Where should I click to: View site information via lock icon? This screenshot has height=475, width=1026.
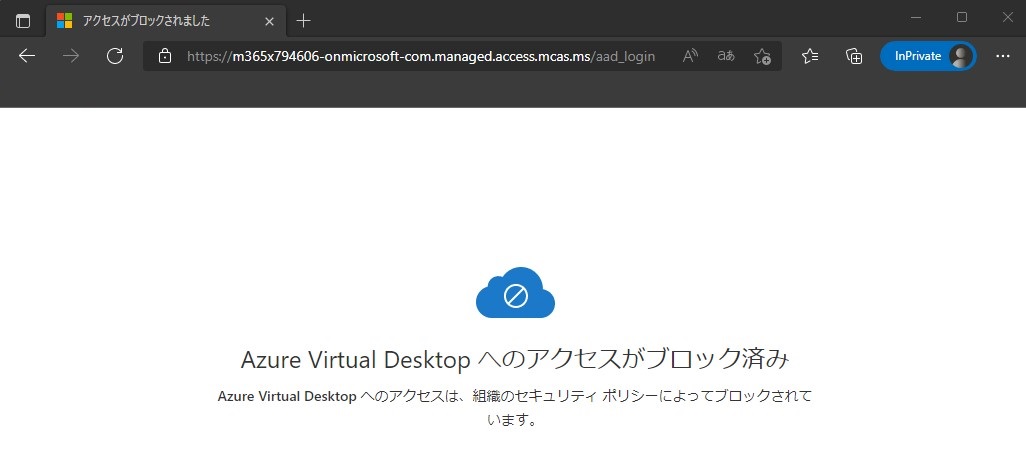tap(166, 57)
